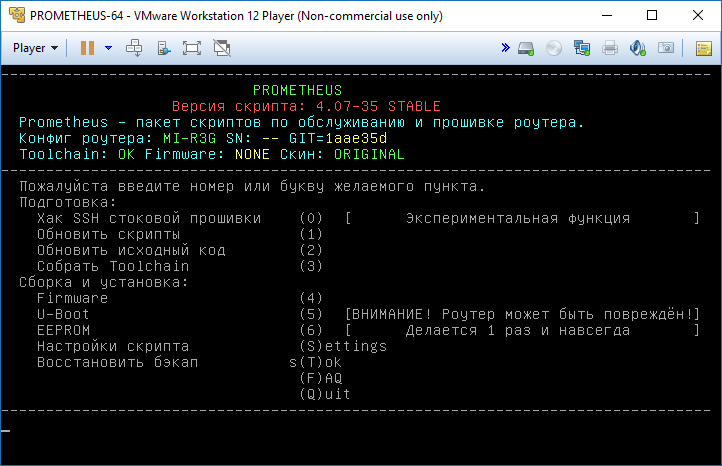Viewport: 722px width, 466px height.
Task: Click the 'Firmware' (4) menu row
Action: pyautogui.click(x=180, y=298)
